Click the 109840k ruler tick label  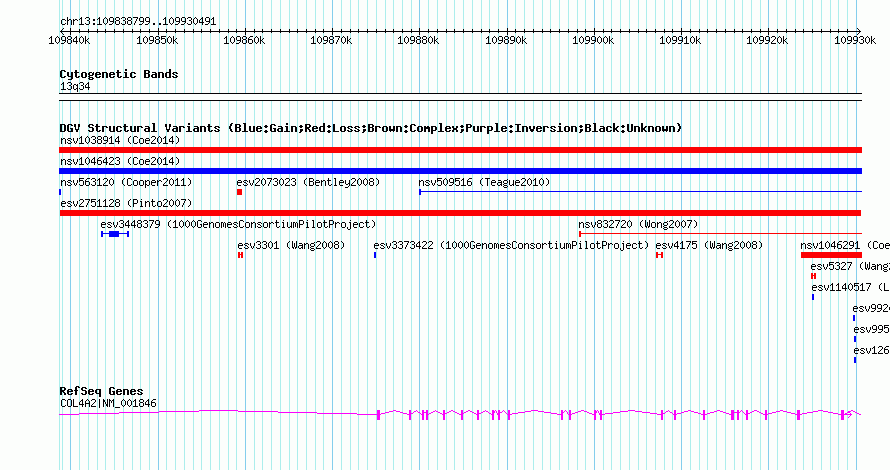pyautogui.click(x=69, y=40)
